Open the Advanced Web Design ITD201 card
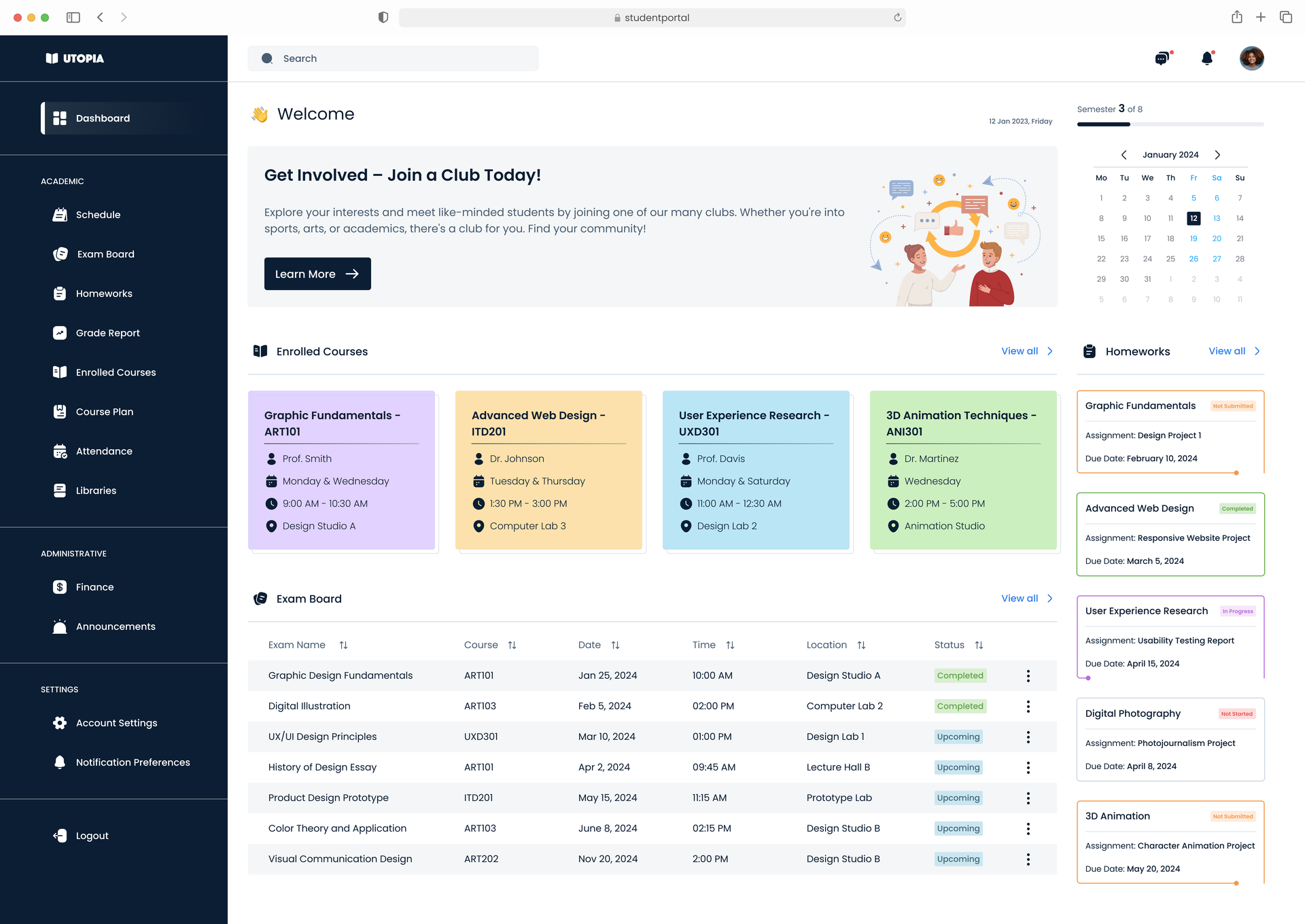The height and width of the screenshot is (924, 1305). pyautogui.click(x=549, y=470)
